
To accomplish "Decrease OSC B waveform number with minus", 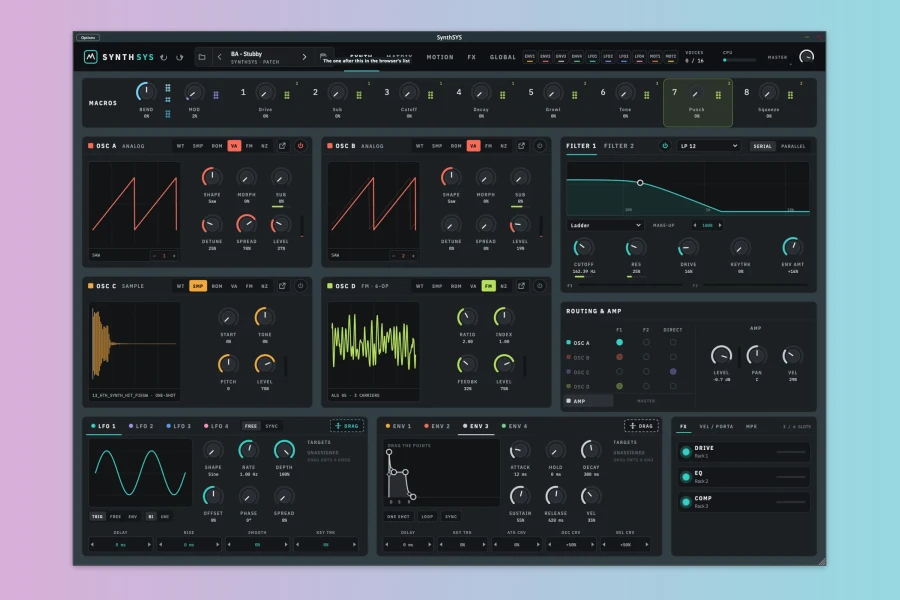I will 393,256.
